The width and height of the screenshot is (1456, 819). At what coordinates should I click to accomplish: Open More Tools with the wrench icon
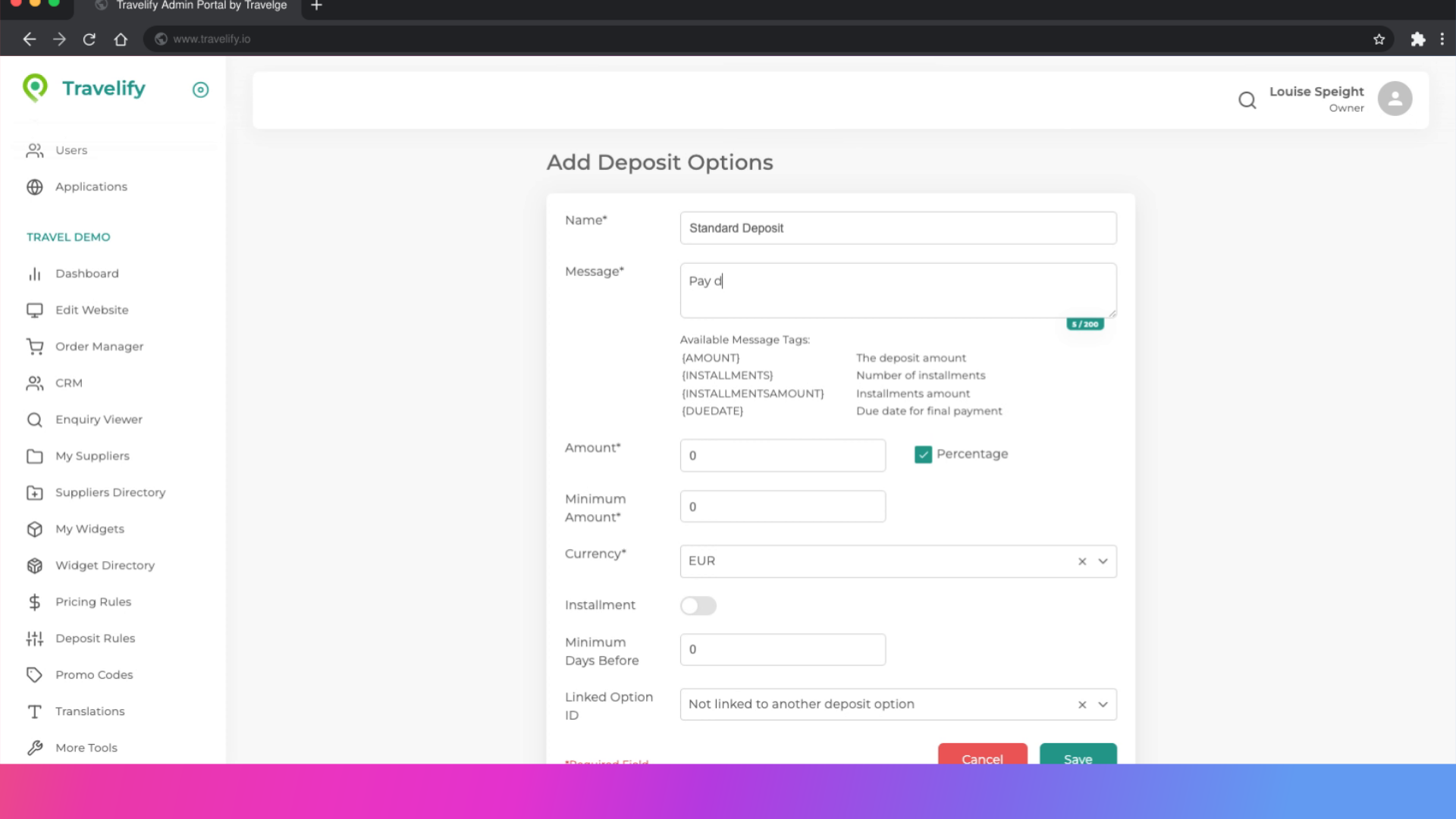(34, 748)
